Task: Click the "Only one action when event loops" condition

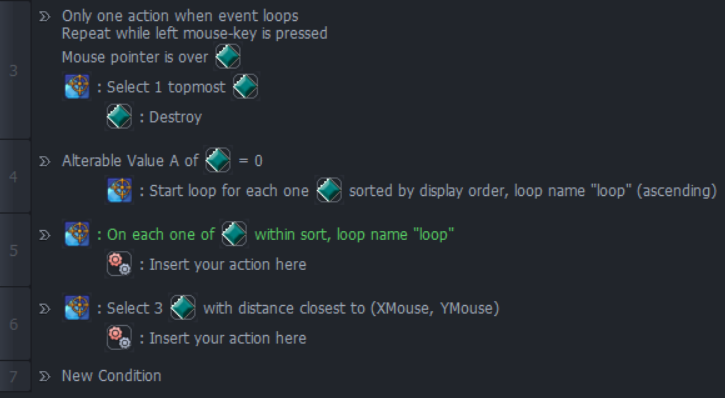Action: point(180,16)
